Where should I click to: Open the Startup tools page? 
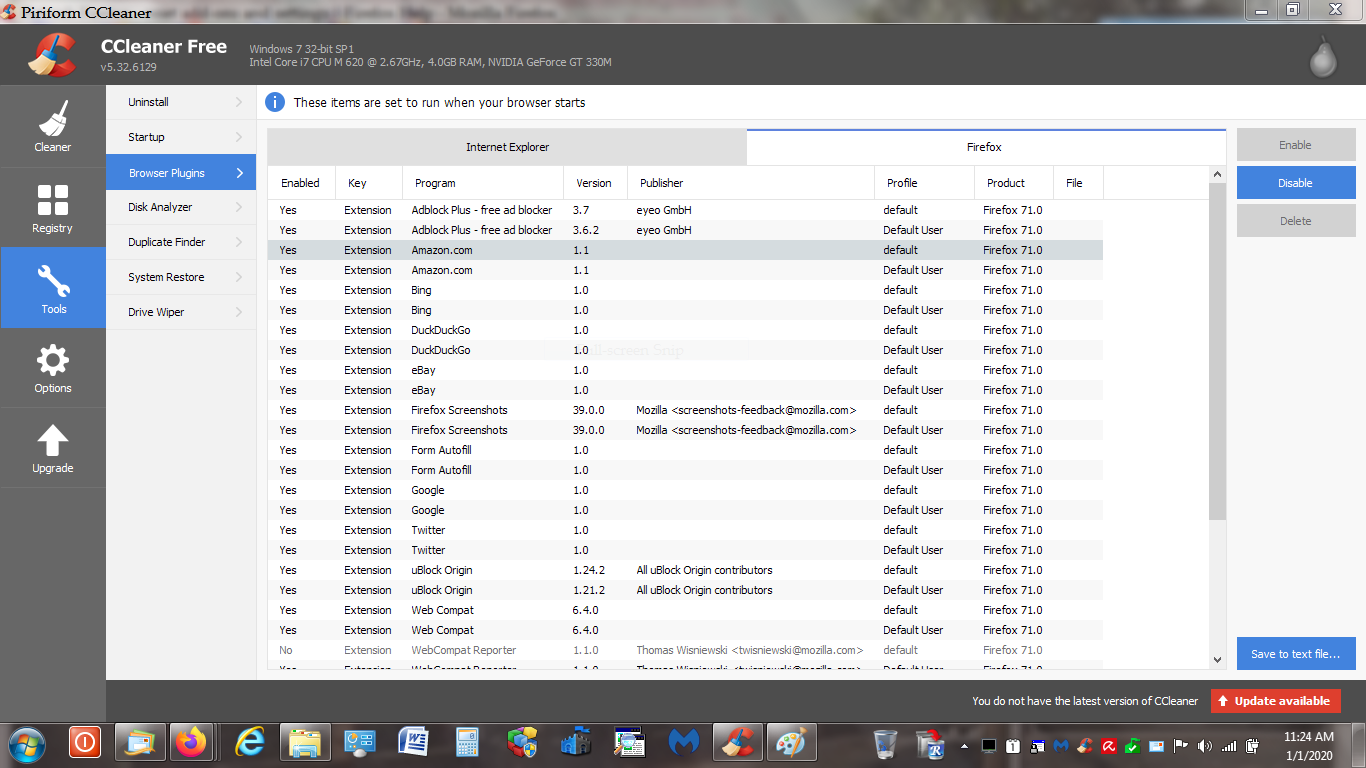coord(181,137)
